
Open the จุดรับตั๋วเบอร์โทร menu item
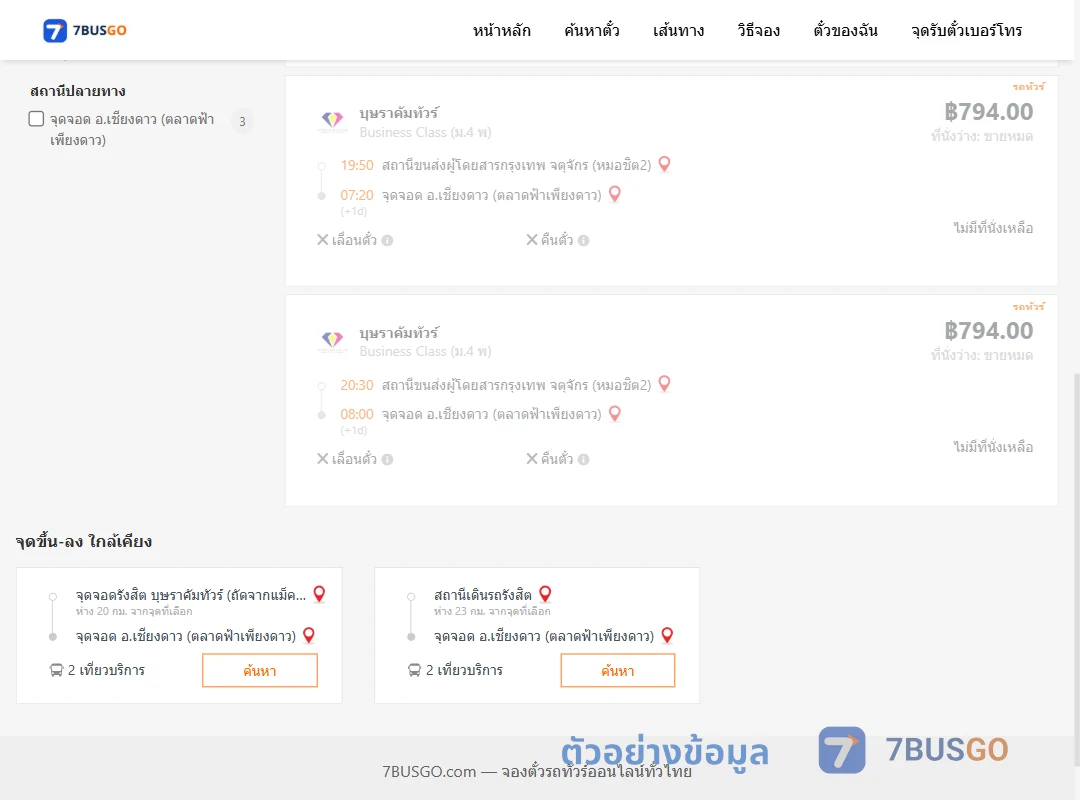pyautogui.click(x=966, y=30)
